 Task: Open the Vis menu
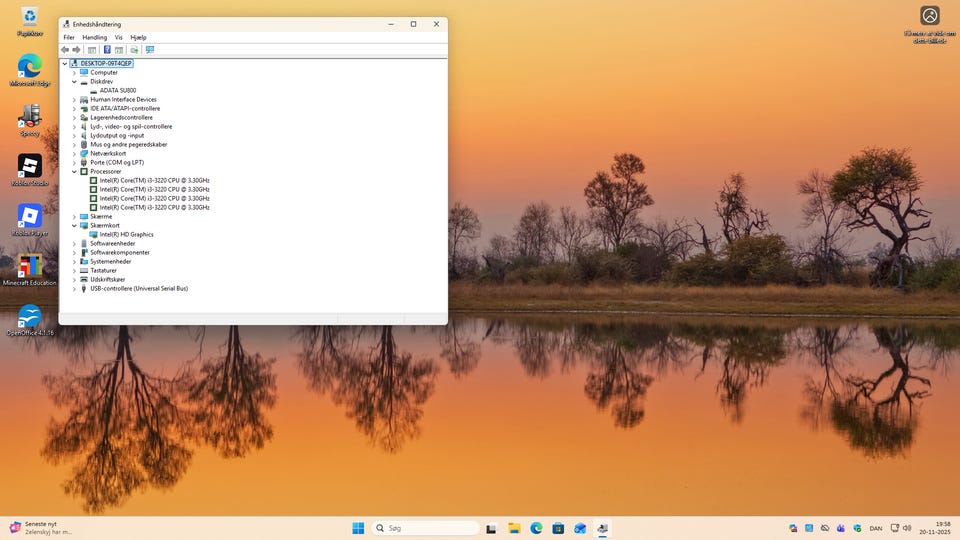118,37
